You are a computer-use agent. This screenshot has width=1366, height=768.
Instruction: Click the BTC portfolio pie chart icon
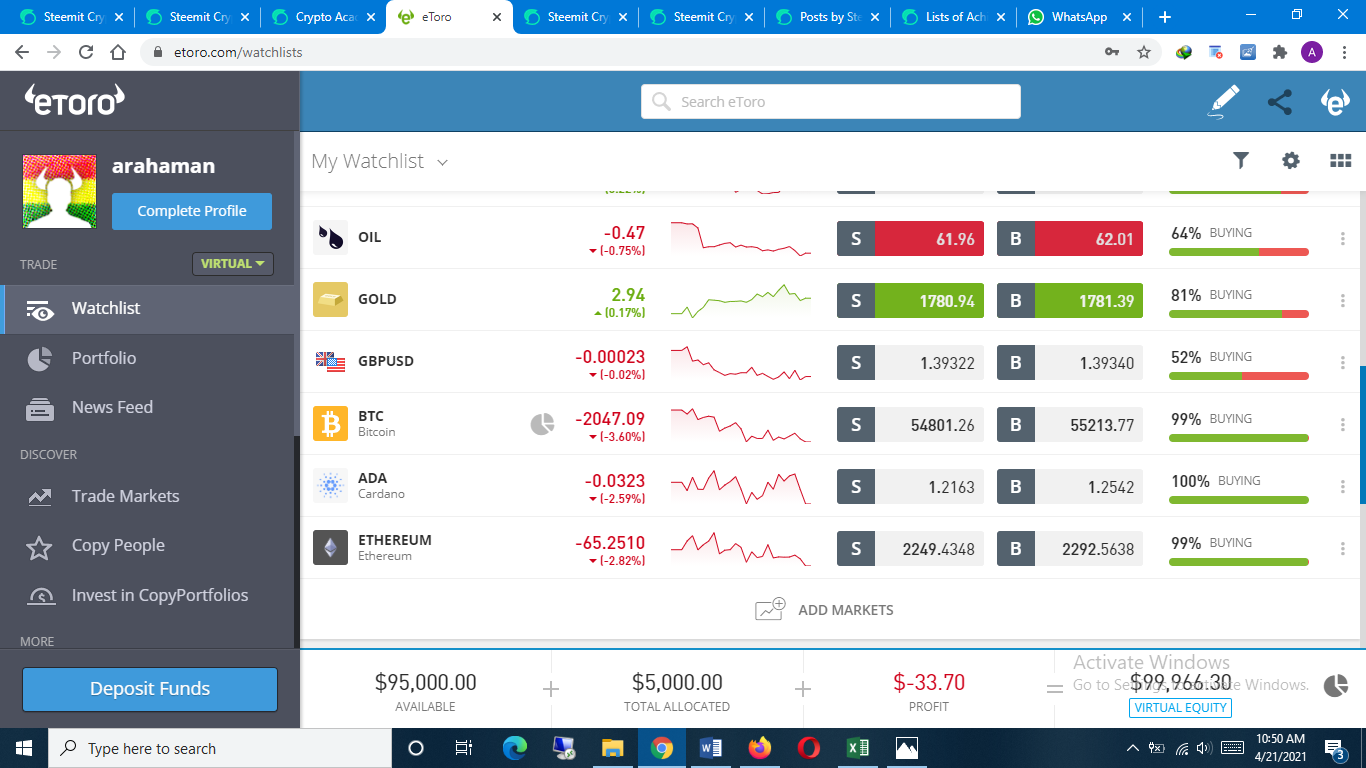point(542,424)
